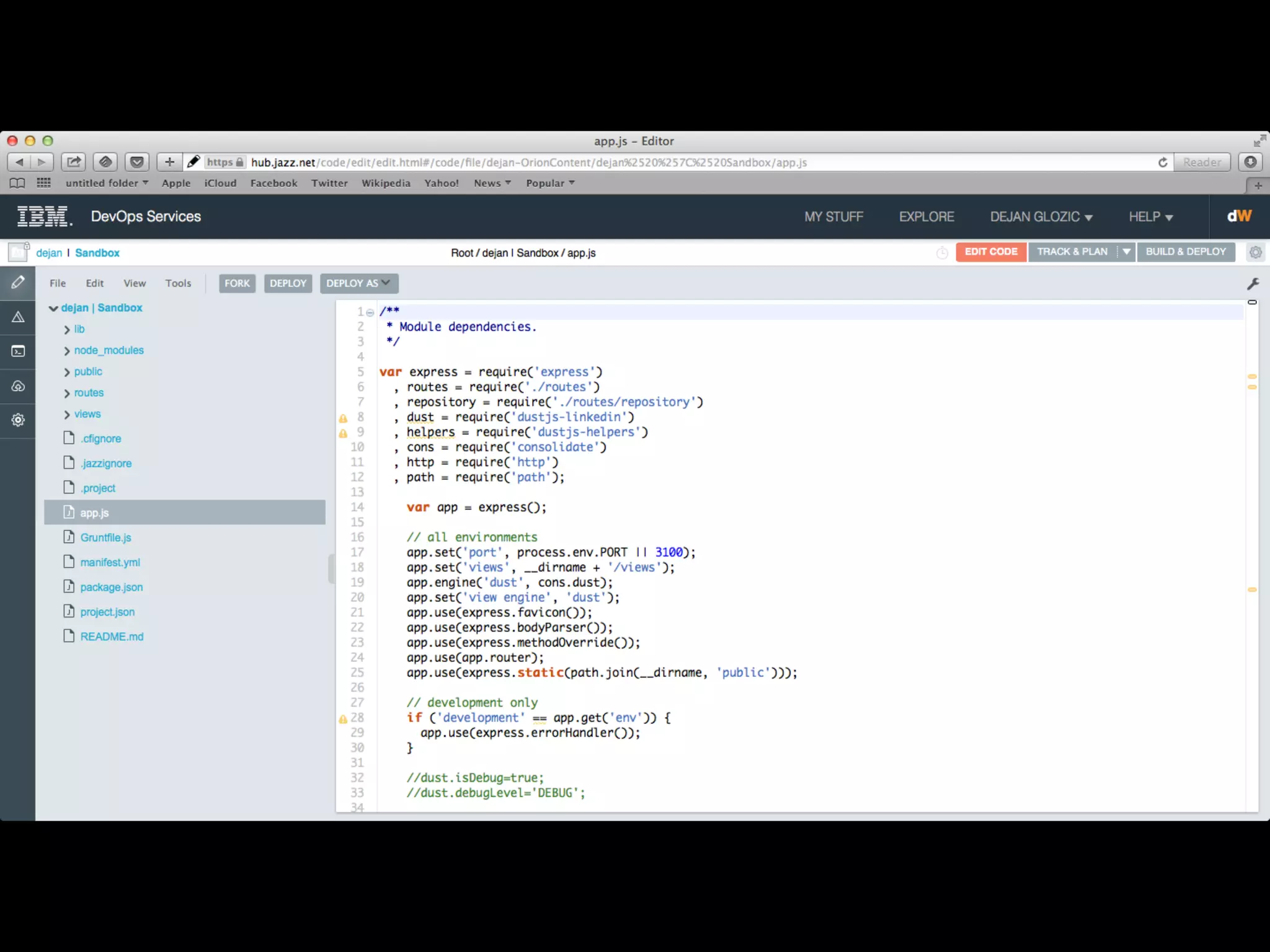This screenshot has height=952, width=1270.
Task: Open the Tools menu
Action: (x=178, y=283)
